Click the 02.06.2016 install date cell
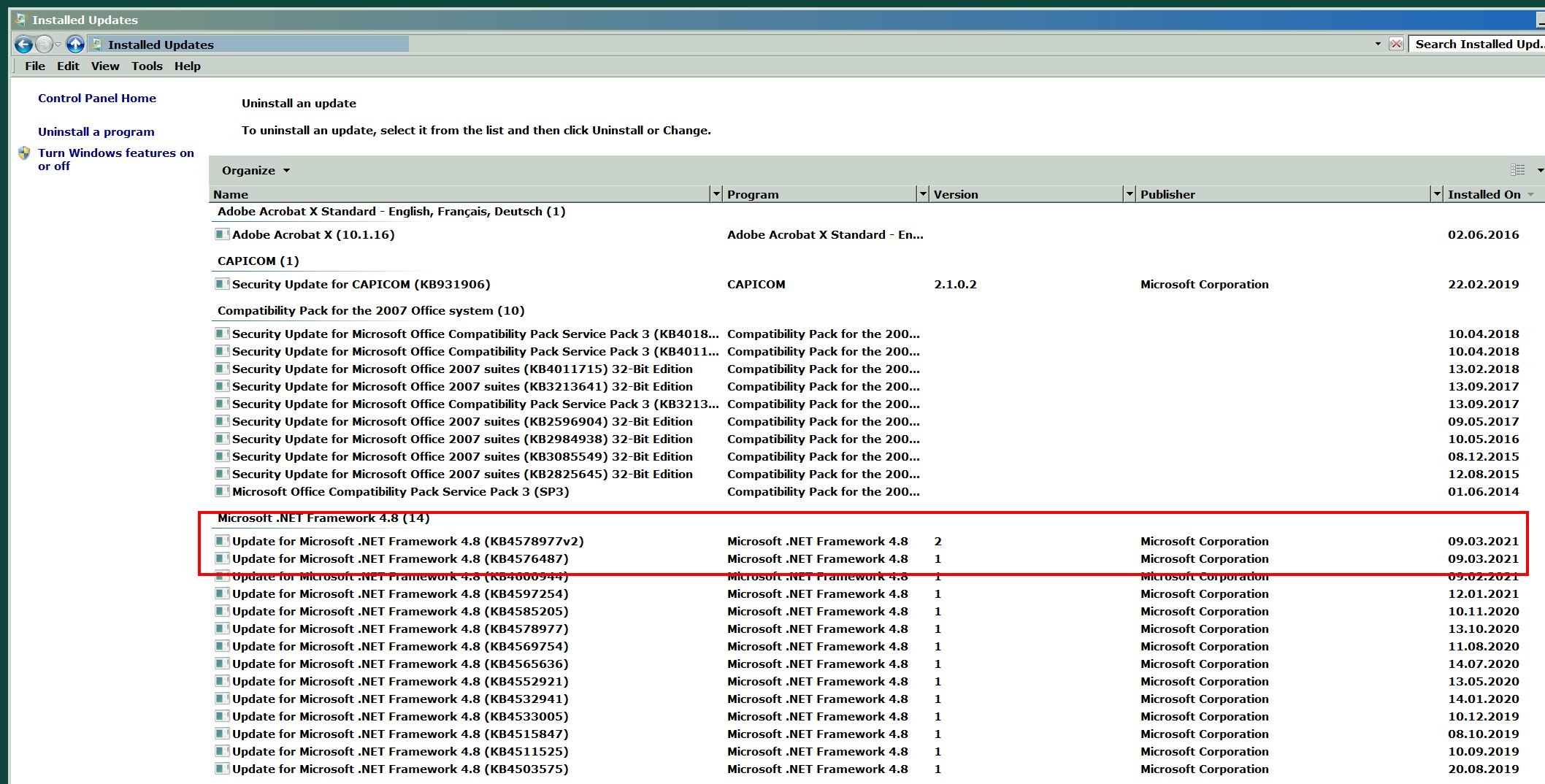This screenshot has width=1545, height=784. [1483, 234]
